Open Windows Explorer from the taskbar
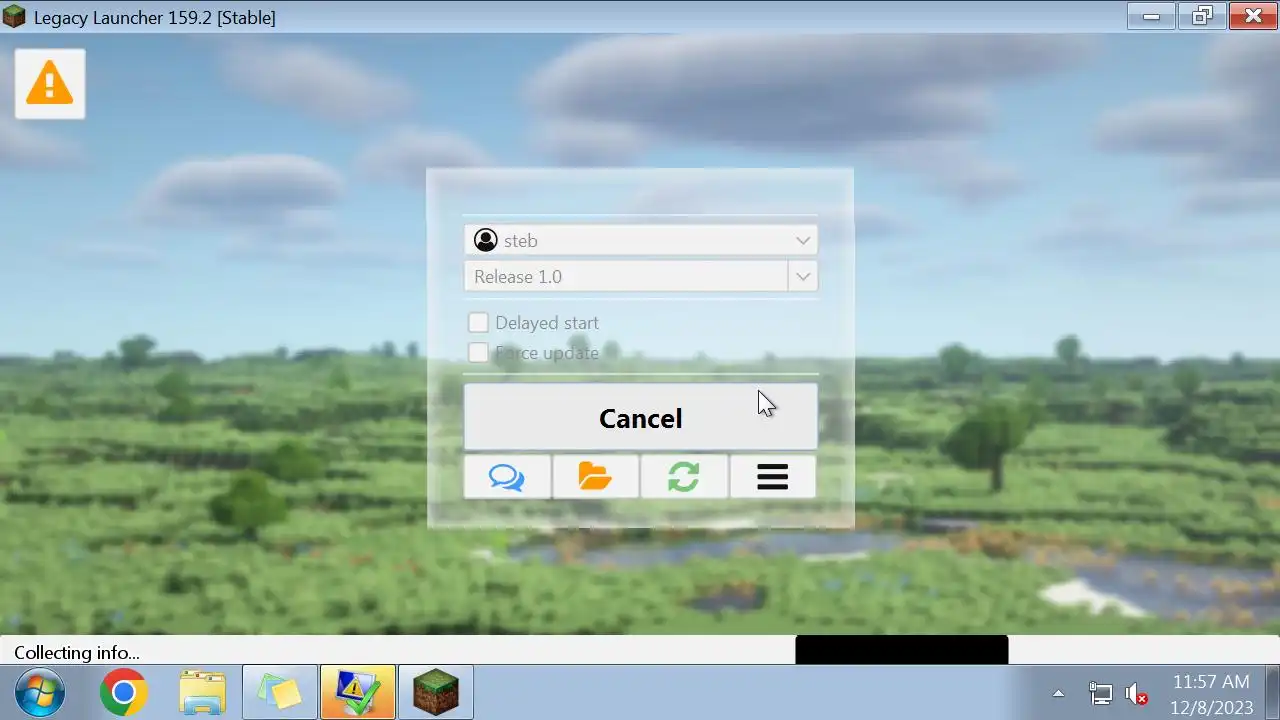Screen dimensions: 1280x720 pos(202,693)
